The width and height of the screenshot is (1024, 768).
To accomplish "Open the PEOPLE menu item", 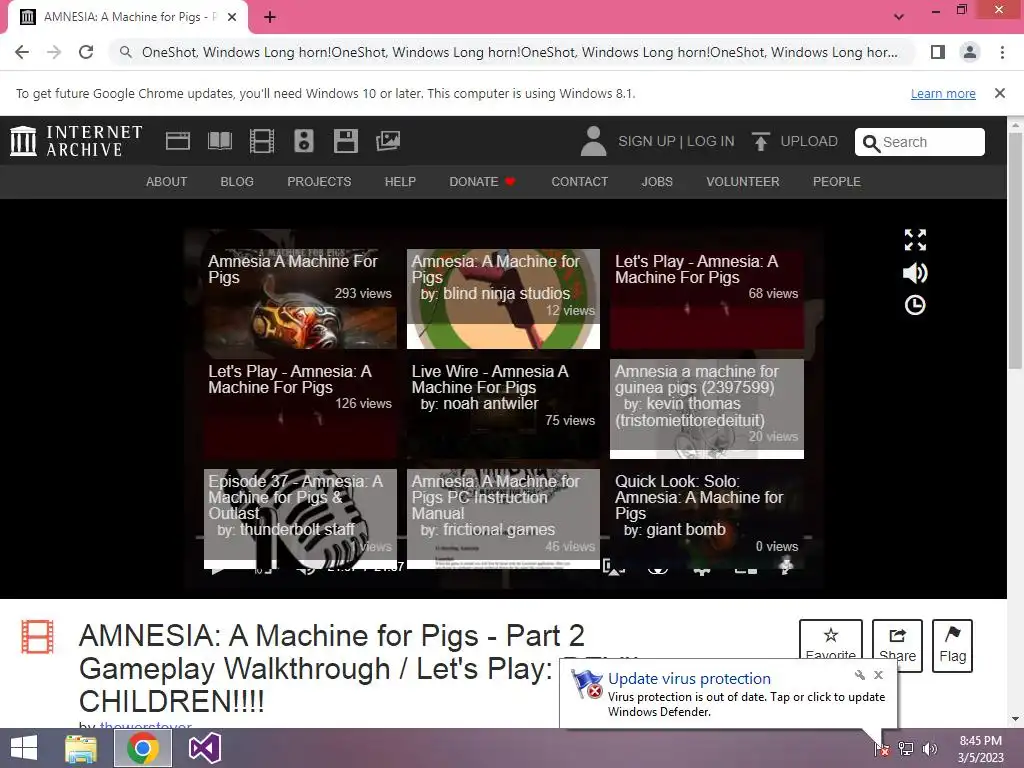I will (837, 182).
